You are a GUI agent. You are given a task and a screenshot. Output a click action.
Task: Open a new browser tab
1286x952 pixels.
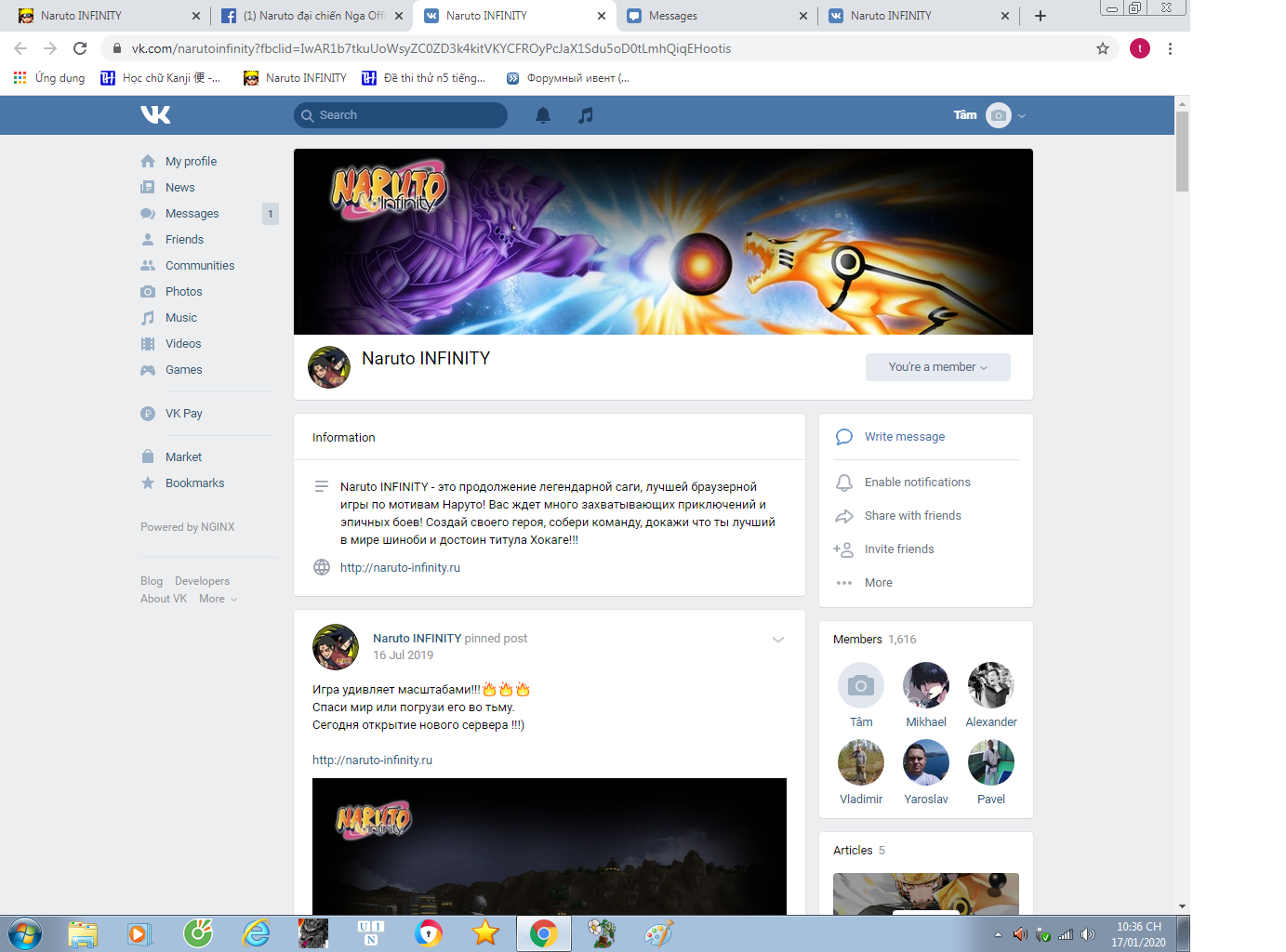1041,16
